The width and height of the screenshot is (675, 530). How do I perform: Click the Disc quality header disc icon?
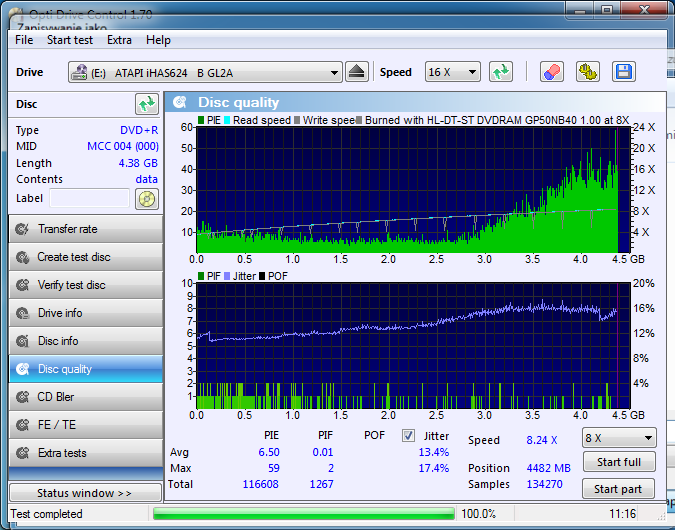click(180, 102)
